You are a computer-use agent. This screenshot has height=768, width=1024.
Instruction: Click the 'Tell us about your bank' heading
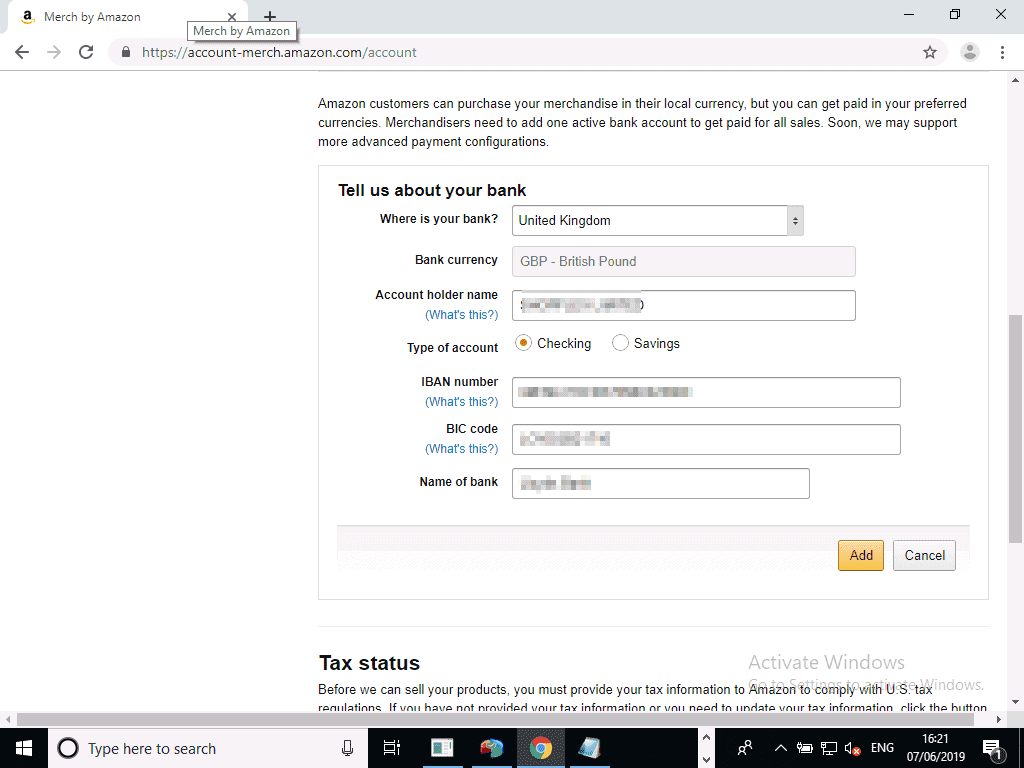coord(432,190)
